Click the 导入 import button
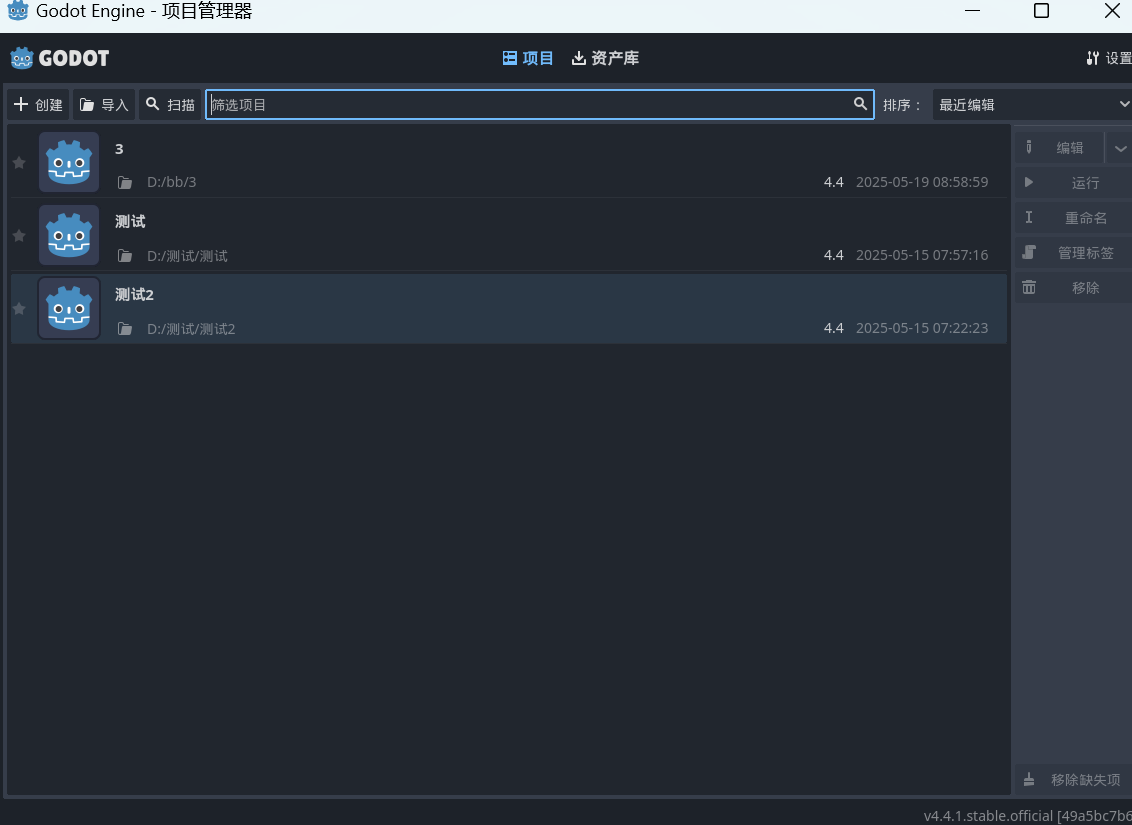This screenshot has height=825, width=1132. [104, 105]
